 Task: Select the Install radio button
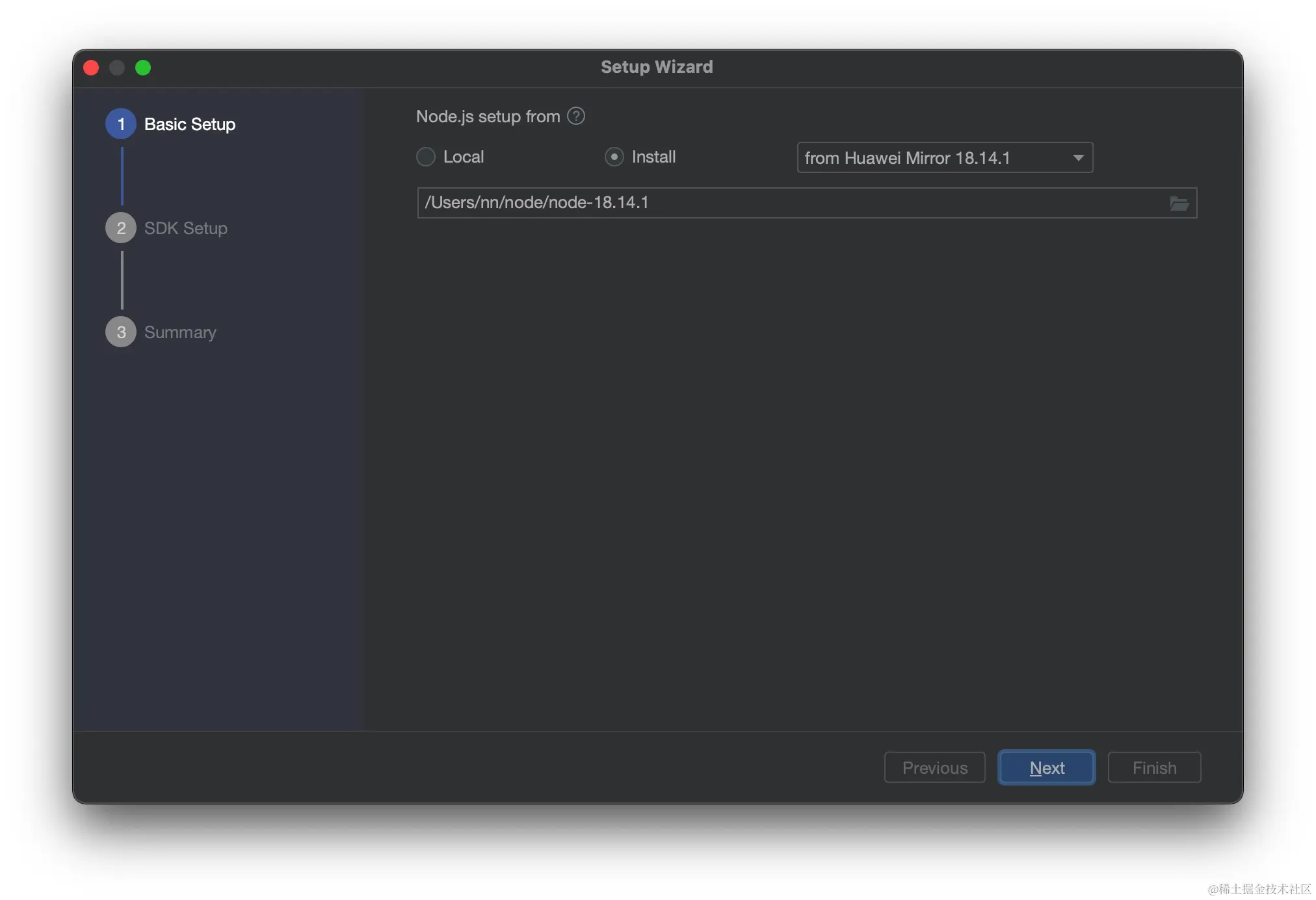coord(614,157)
